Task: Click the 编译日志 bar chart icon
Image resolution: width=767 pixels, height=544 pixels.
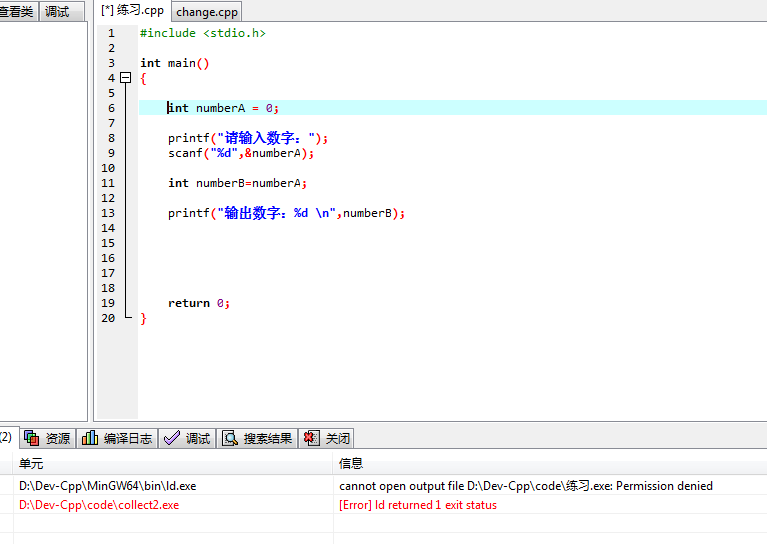Action: tap(90, 438)
